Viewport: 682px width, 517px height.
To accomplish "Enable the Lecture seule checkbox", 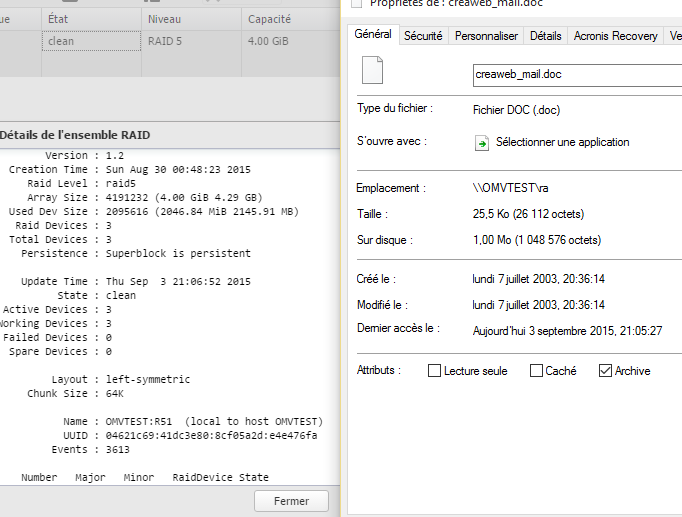I will coord(434,371).
